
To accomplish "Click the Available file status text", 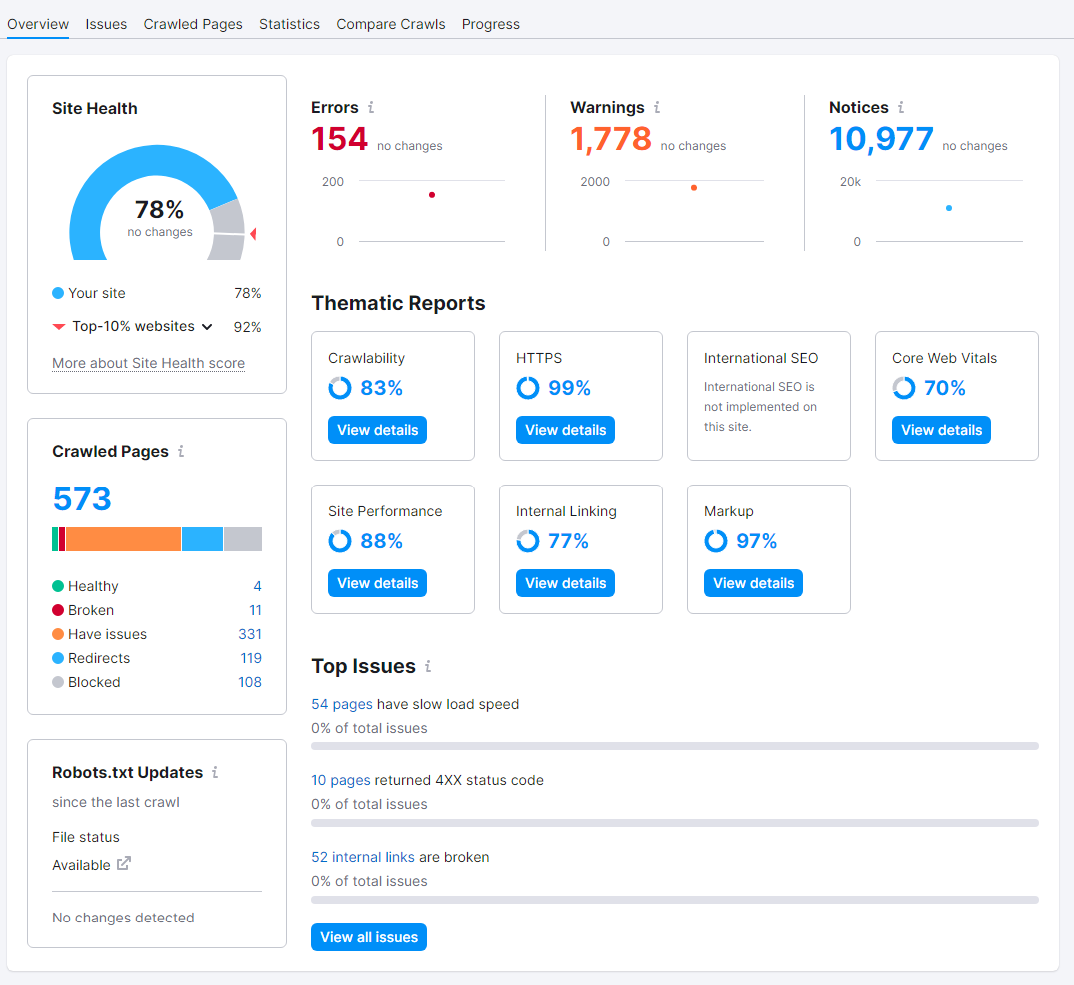I will 82,865.
